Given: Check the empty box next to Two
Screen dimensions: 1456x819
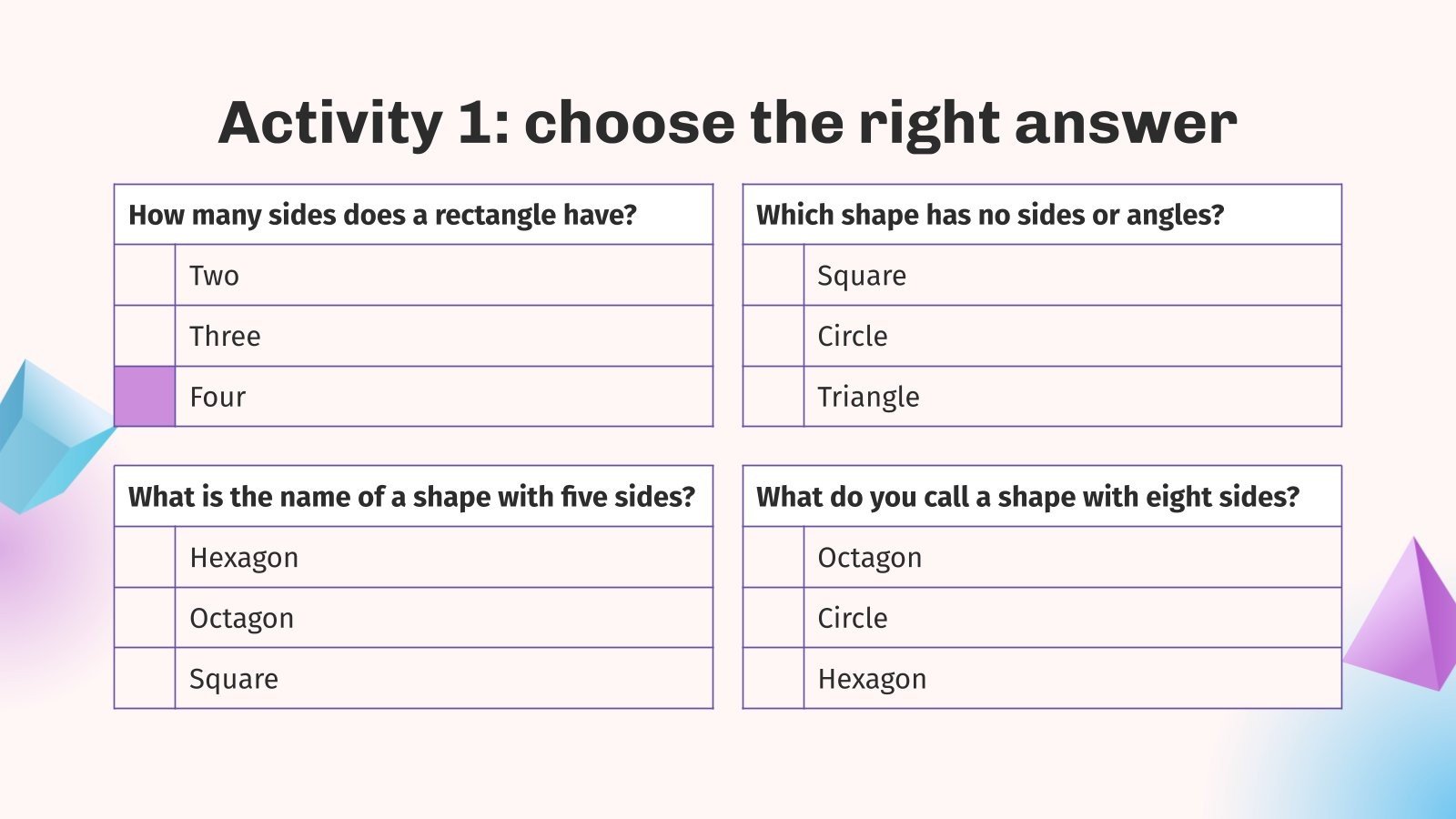Looking at the screenshot, I should (x=145, y=275).
